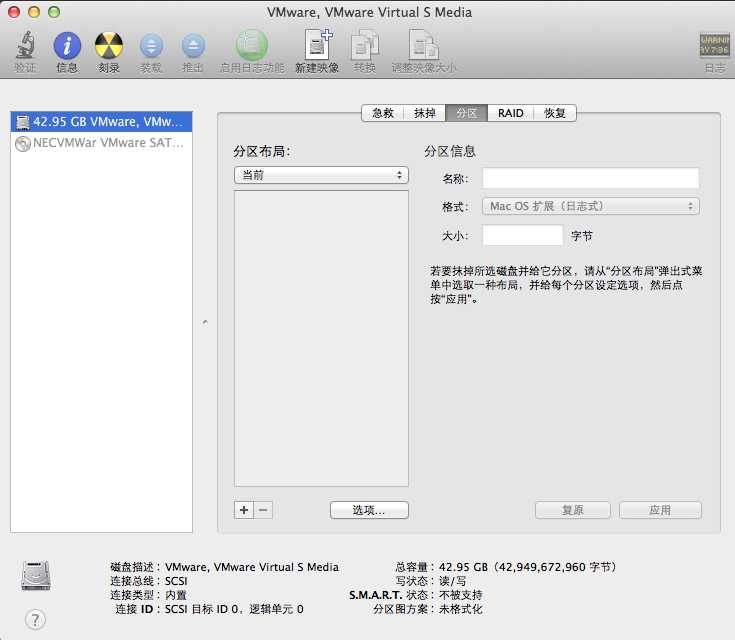
Task: Select the 42.95 GB VMware disk in sidebar
Action: [101, 121]
